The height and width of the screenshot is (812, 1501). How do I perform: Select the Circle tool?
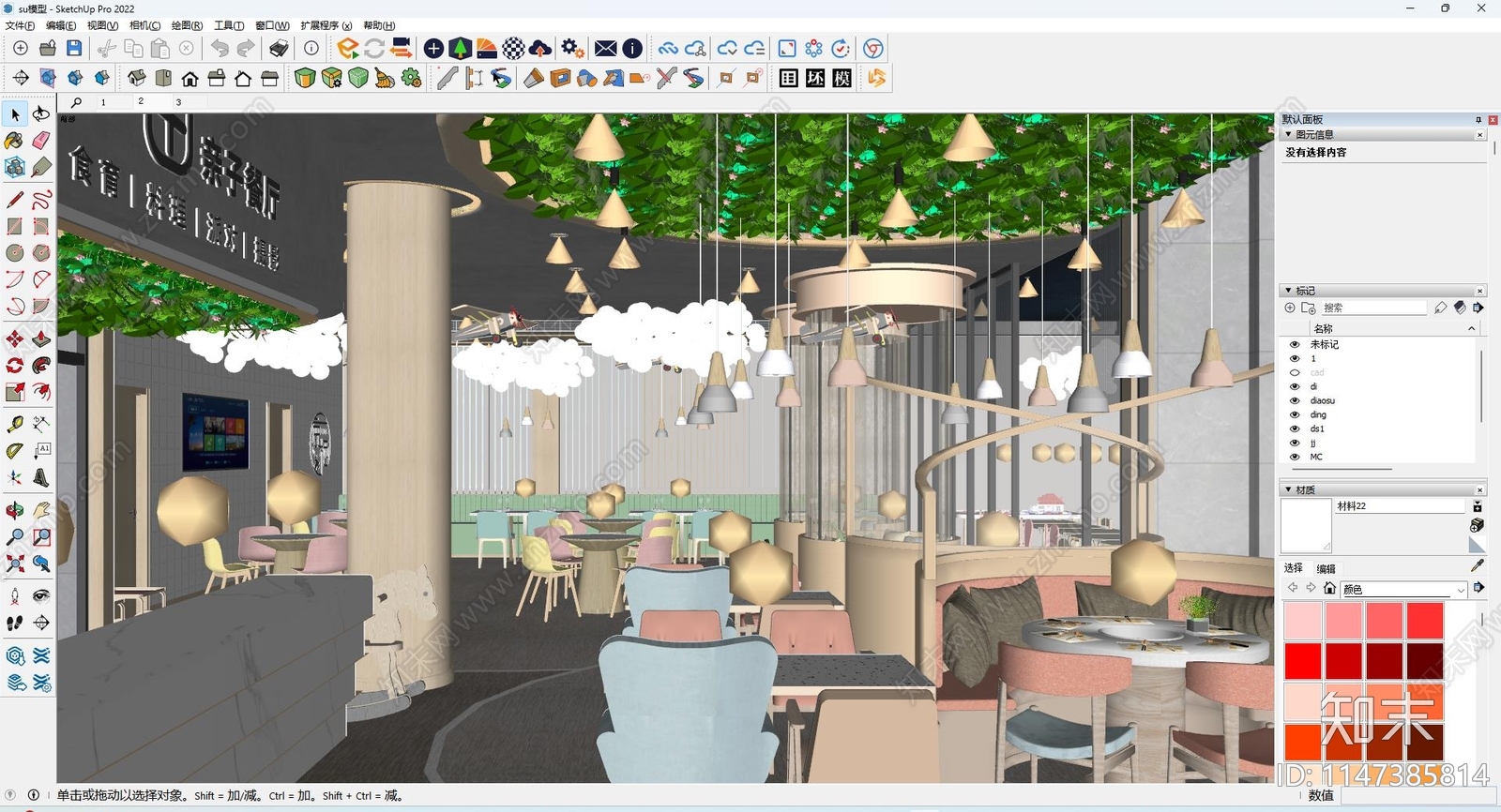(15, 253)
